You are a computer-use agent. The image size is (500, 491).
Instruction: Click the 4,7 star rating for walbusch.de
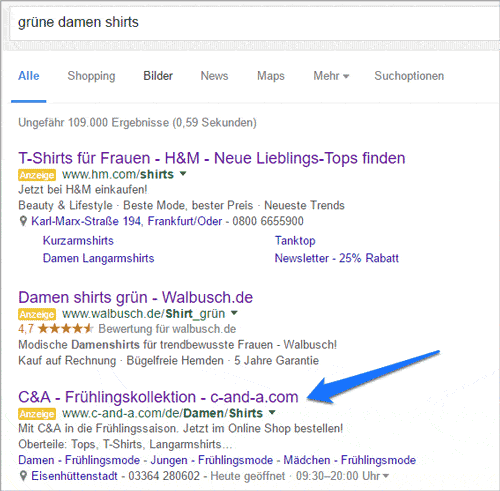[x=55, y=329]
